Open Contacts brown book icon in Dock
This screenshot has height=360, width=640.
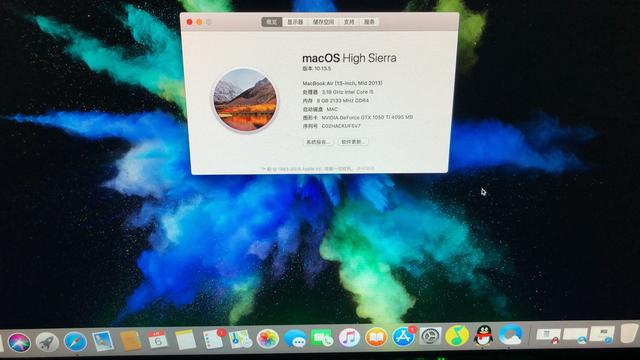(x=131, y=340)
